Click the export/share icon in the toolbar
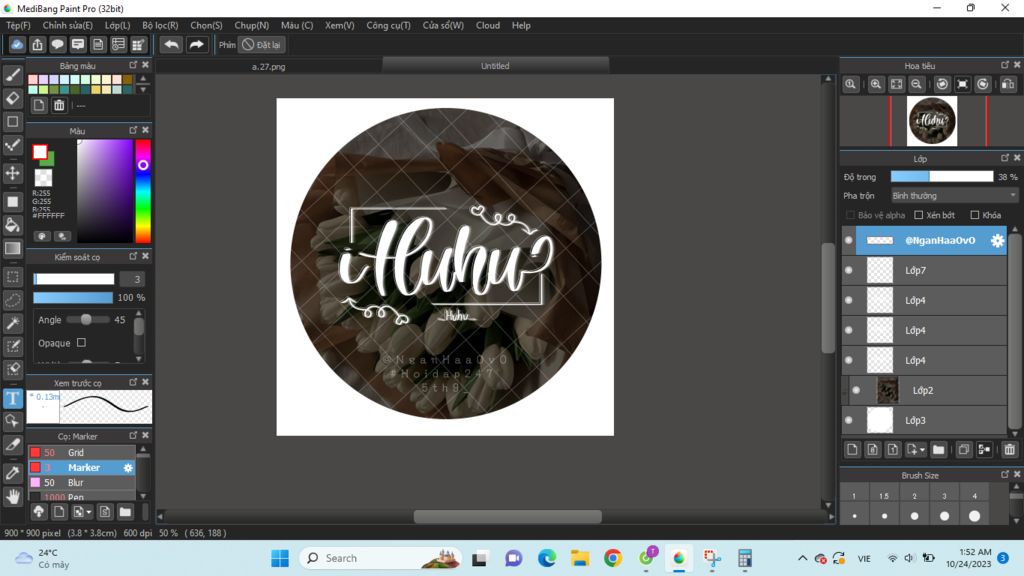The image size is (1024, 576). tap(37, 44)
